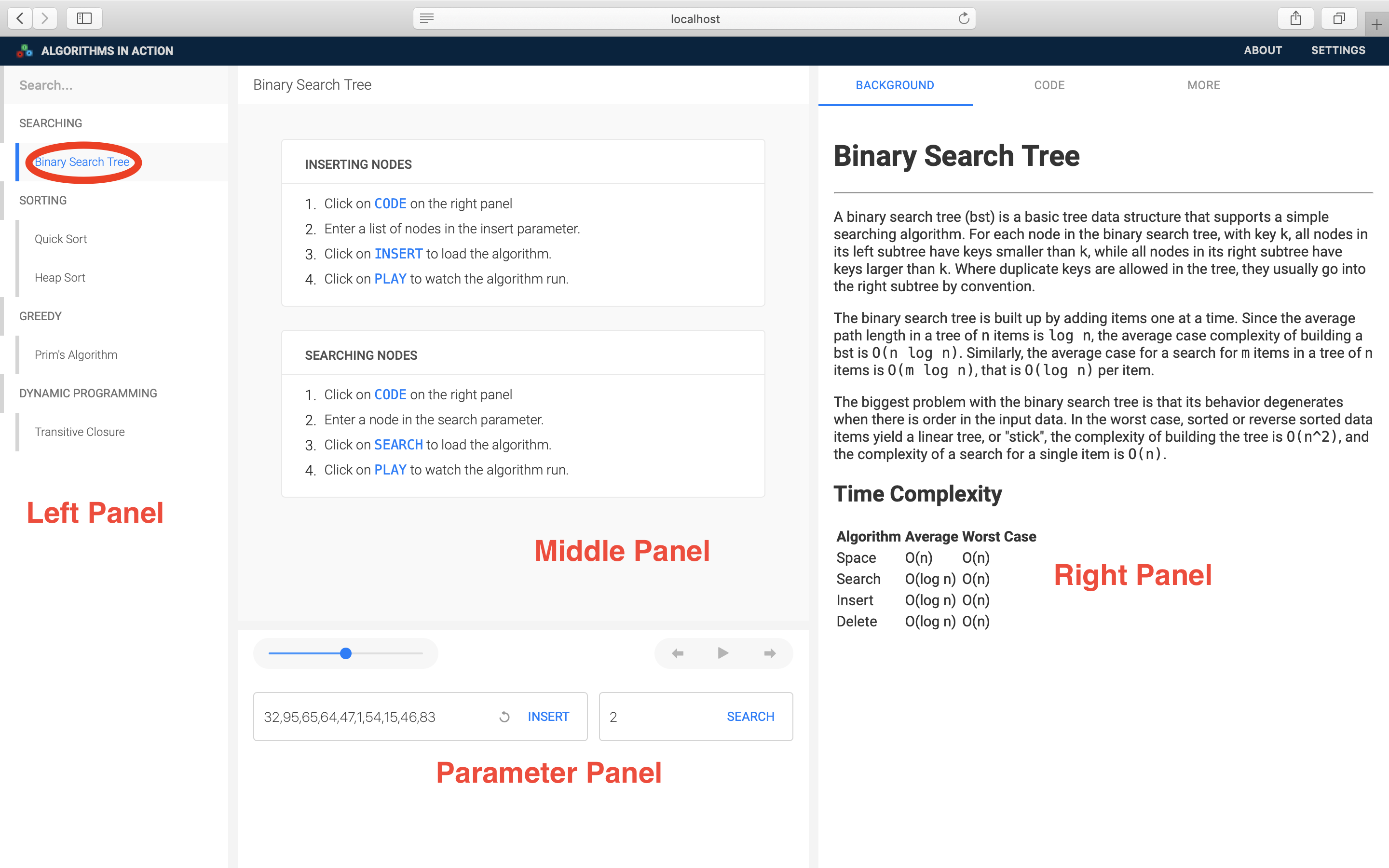Toggle the browser sidebar icon
The height and width of the screenshot is (868, 1389).
tap(84, 18)
